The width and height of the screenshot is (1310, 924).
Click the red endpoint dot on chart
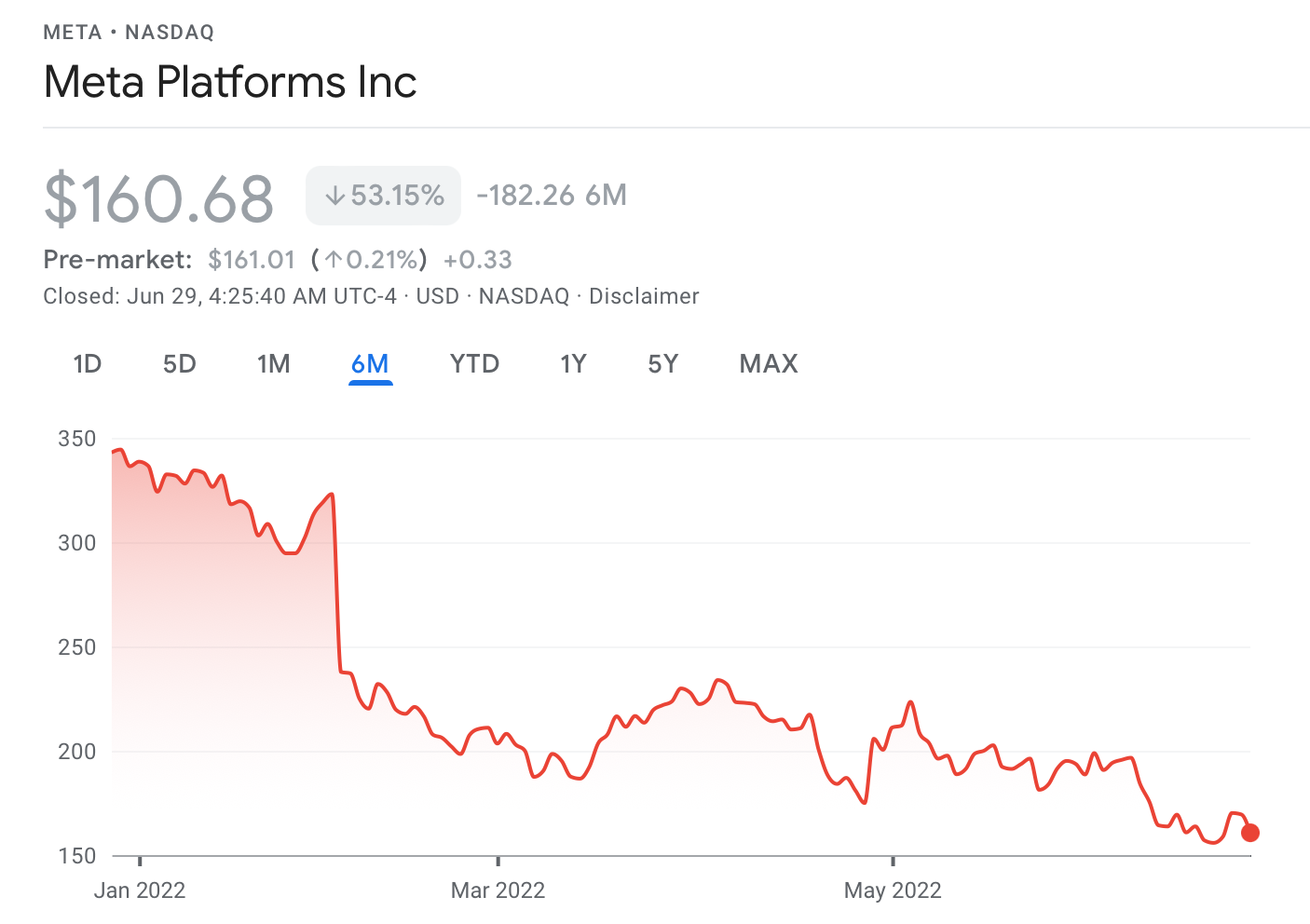point(1250,833)
